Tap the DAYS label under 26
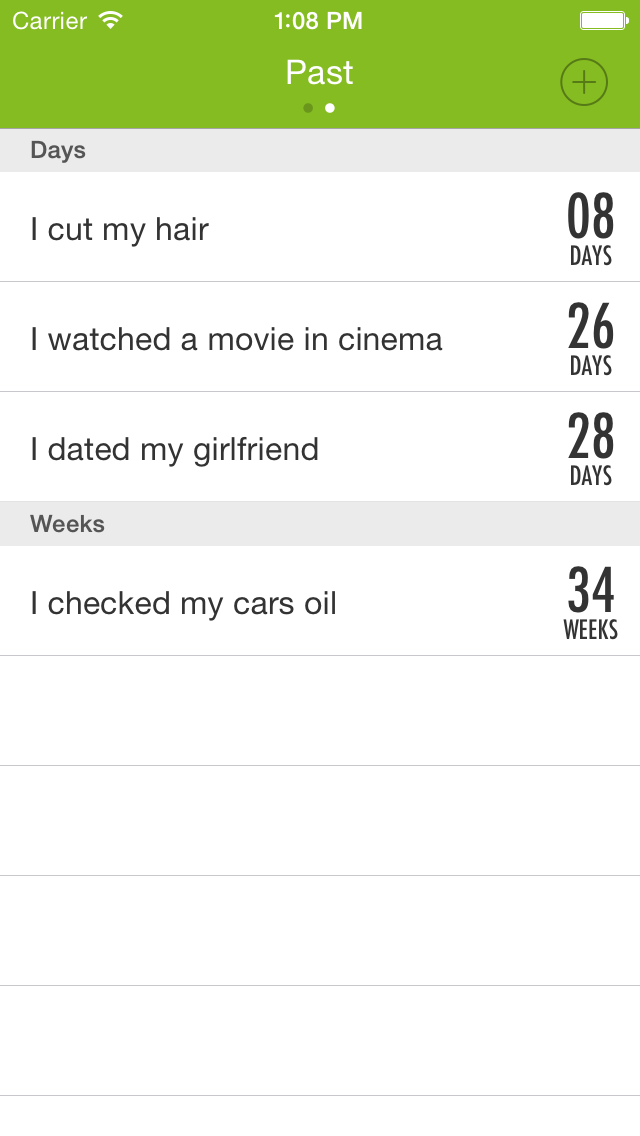 click(x=590, y=367)
